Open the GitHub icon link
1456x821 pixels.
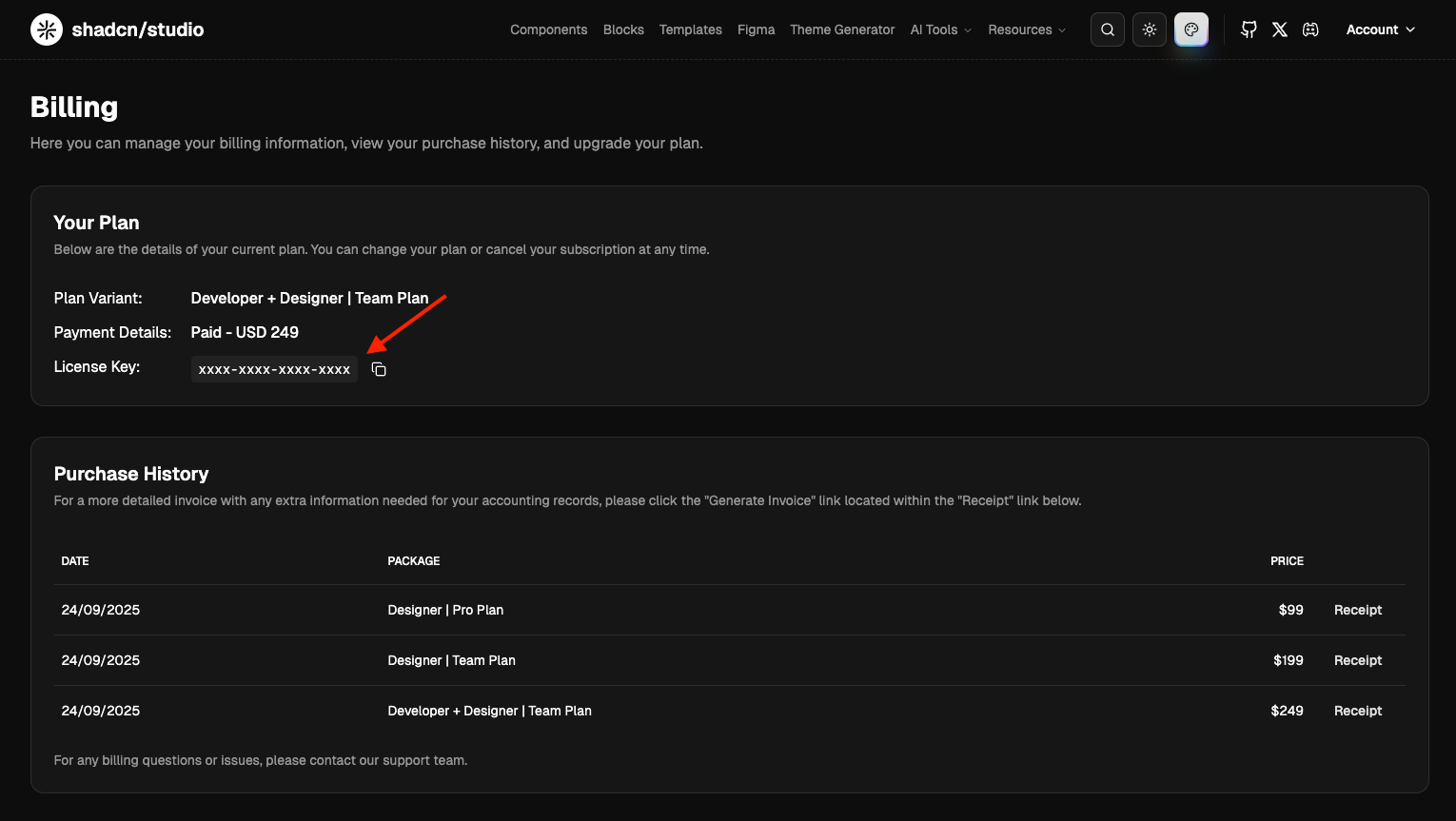tap(1249, 29)
